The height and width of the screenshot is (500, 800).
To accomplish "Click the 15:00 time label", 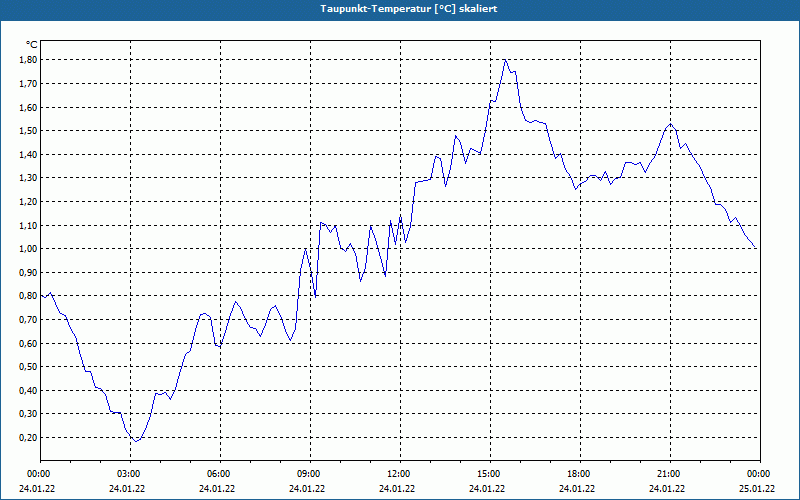I will pos(490,474).
